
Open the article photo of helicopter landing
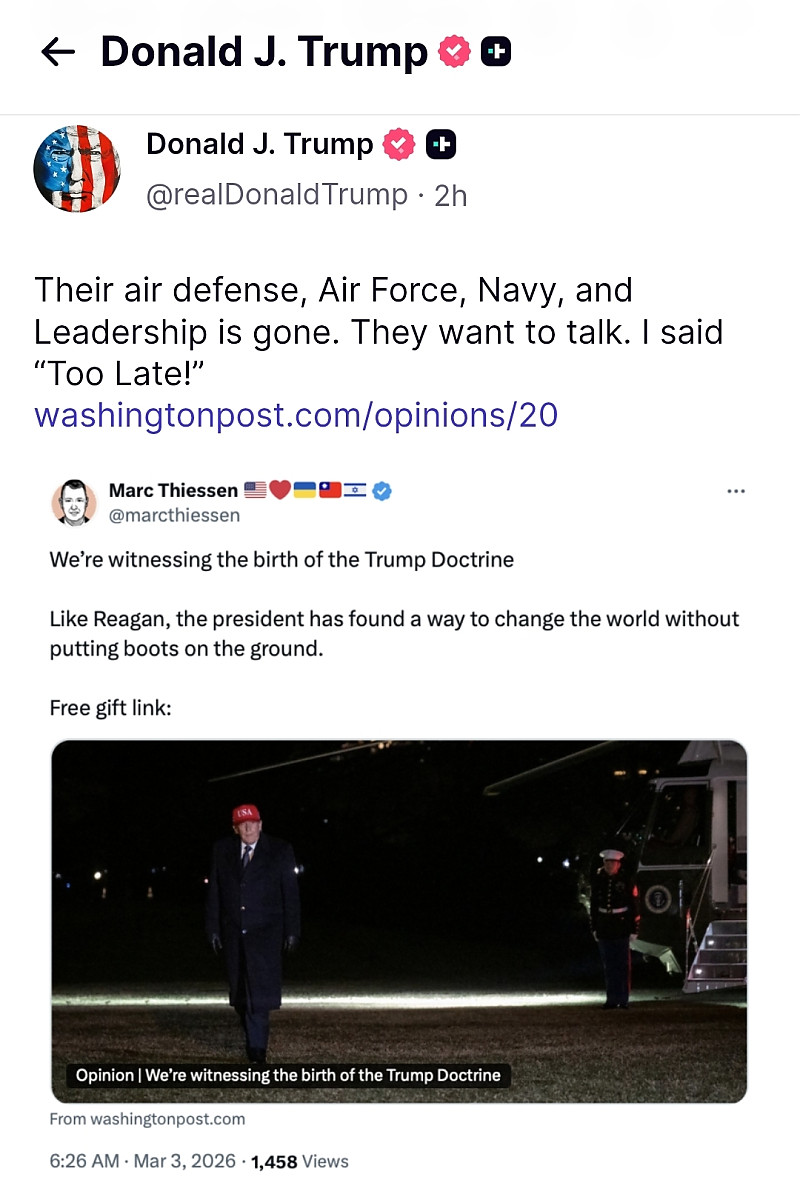[x=399, y=900]
